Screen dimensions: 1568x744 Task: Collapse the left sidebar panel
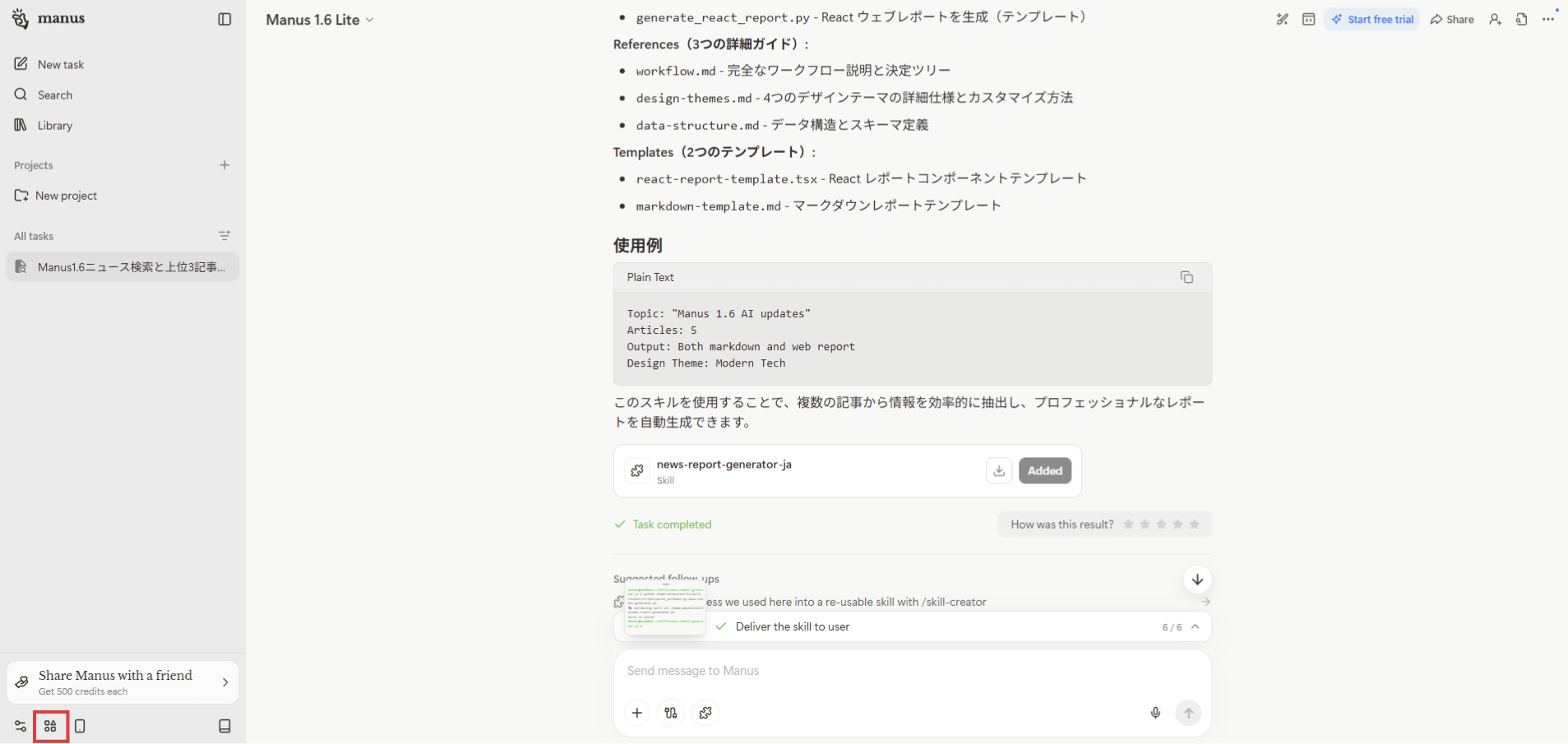pos(224,19)
